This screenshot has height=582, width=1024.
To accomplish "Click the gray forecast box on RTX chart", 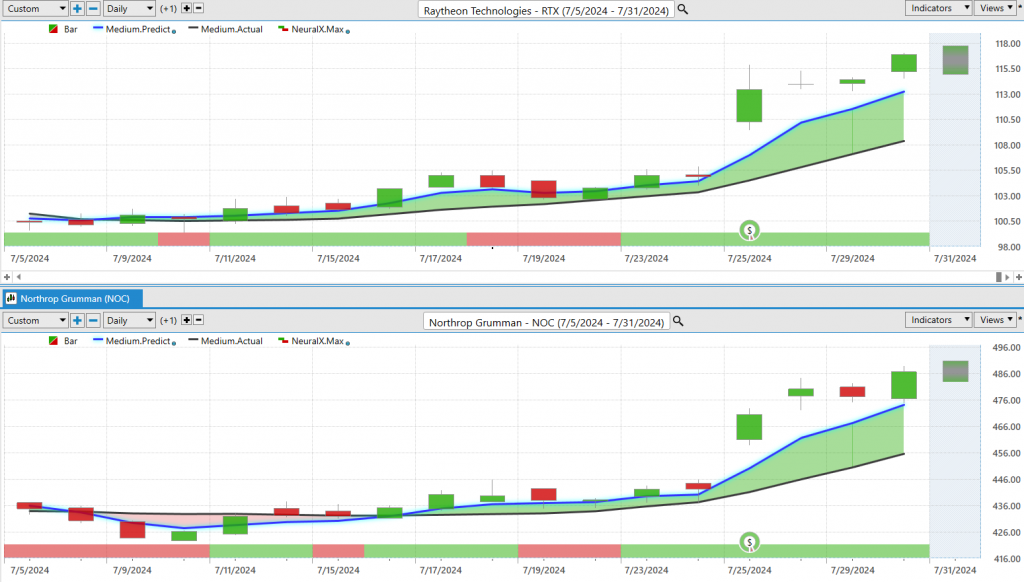I will [x=955, y=60].
